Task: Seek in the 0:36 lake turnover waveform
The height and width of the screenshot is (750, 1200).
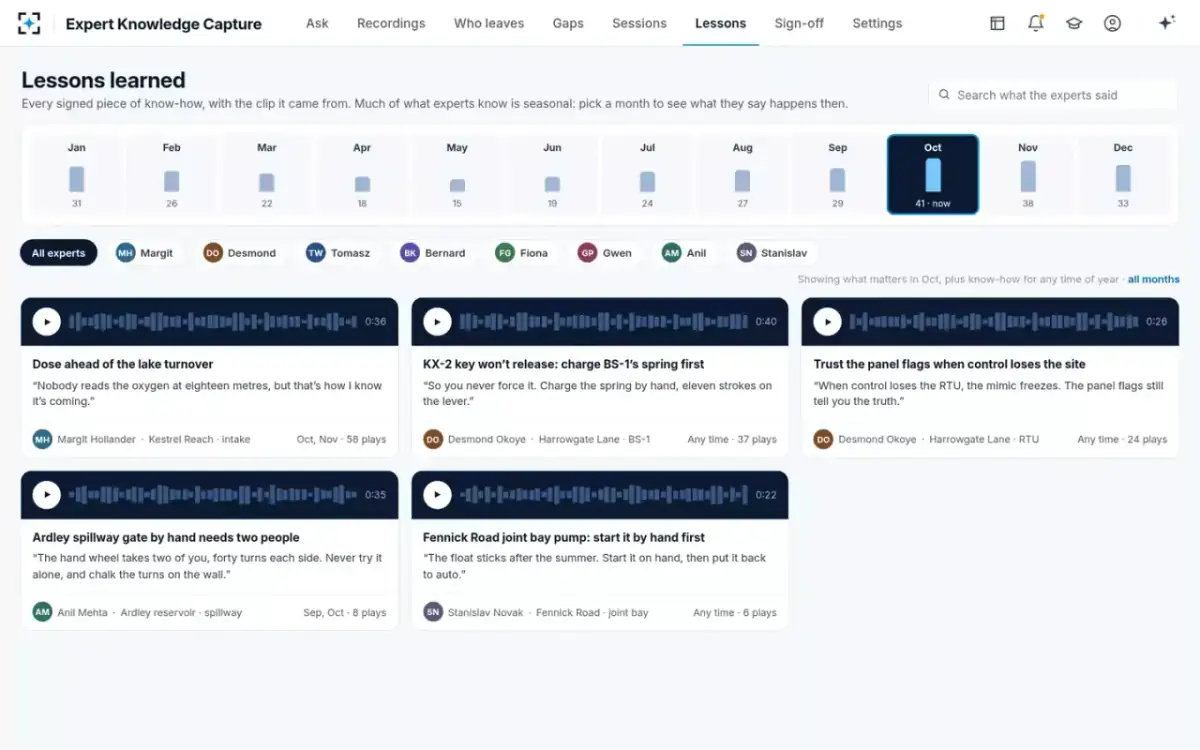Action: (x=213, y=322)
